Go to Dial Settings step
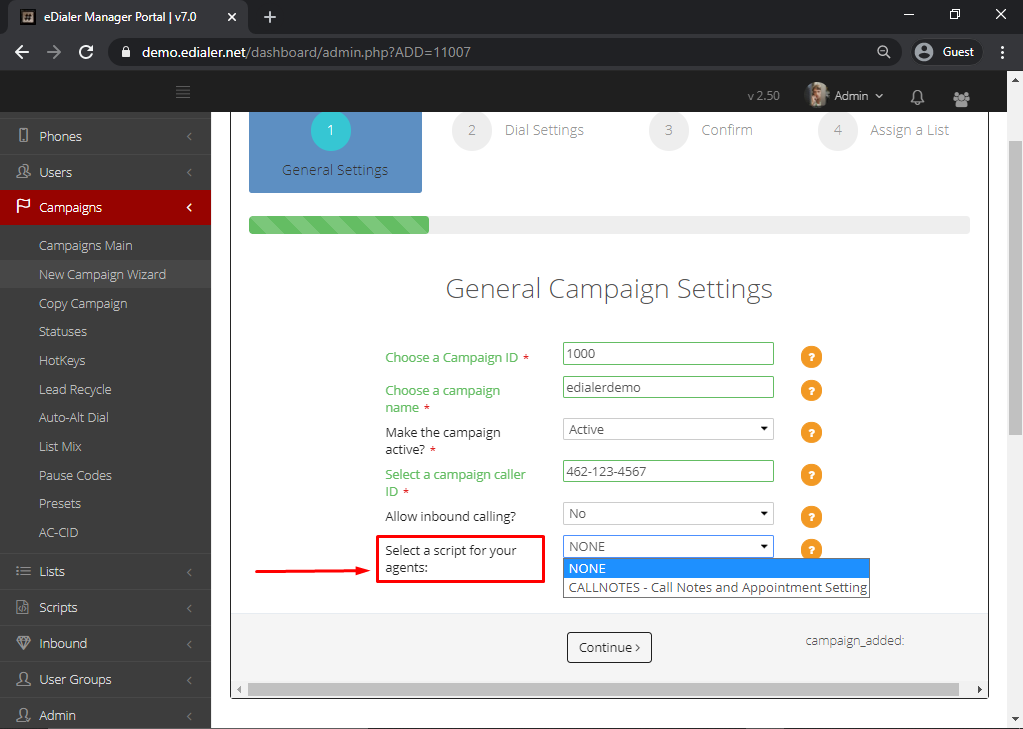The height and width of the screenshot is (729, 1023). tap(519, 131)
